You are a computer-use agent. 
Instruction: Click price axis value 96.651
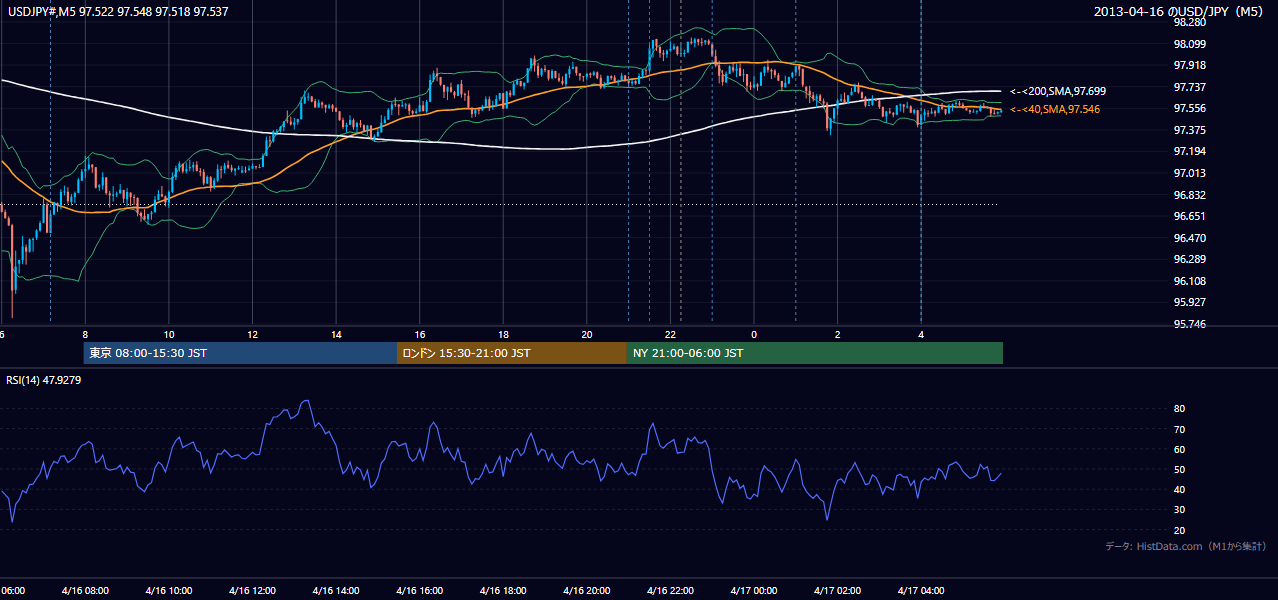click(x=1189, y=216)
